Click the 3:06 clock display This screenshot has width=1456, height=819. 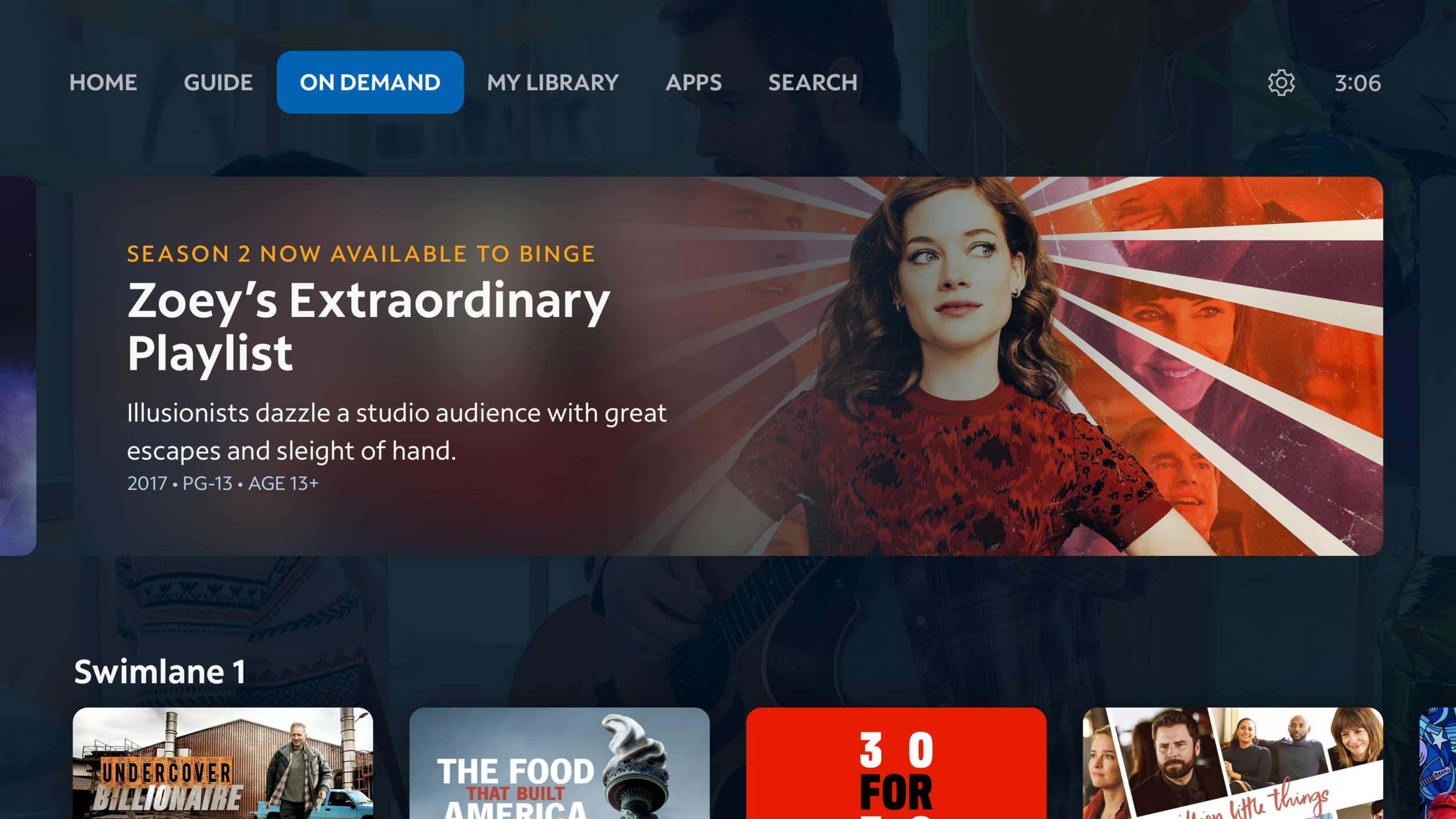(1358, 83)
